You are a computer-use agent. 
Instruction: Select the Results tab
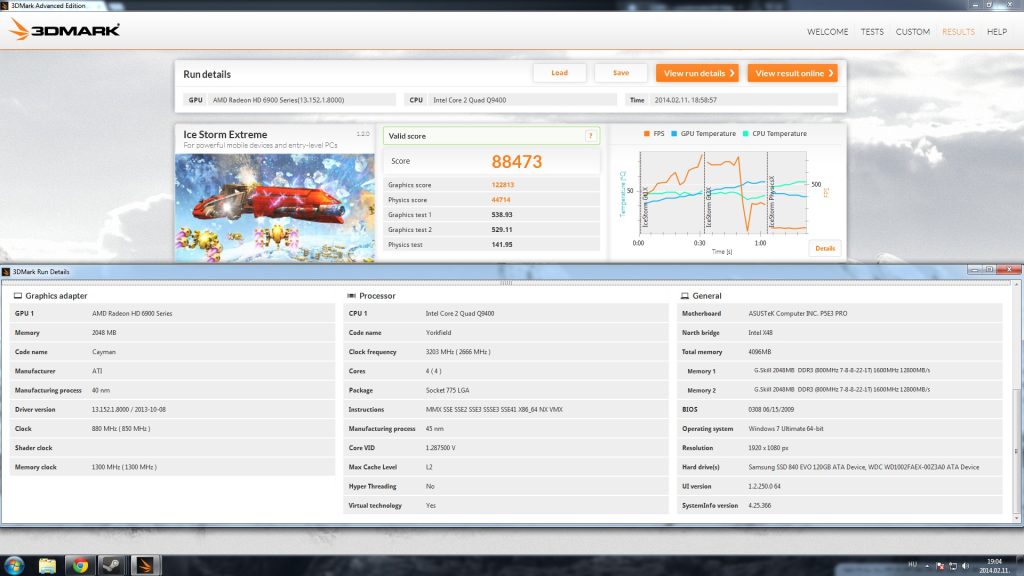pos(958,31)
